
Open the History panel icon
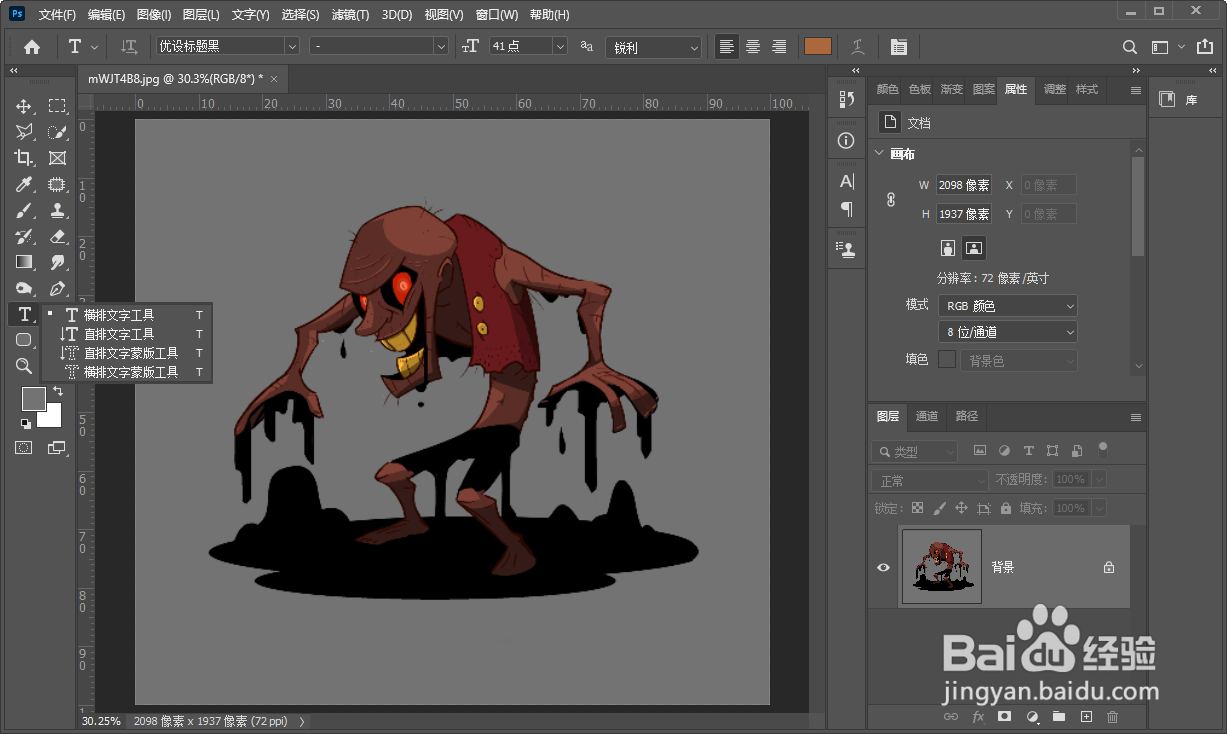pos(847,99)
